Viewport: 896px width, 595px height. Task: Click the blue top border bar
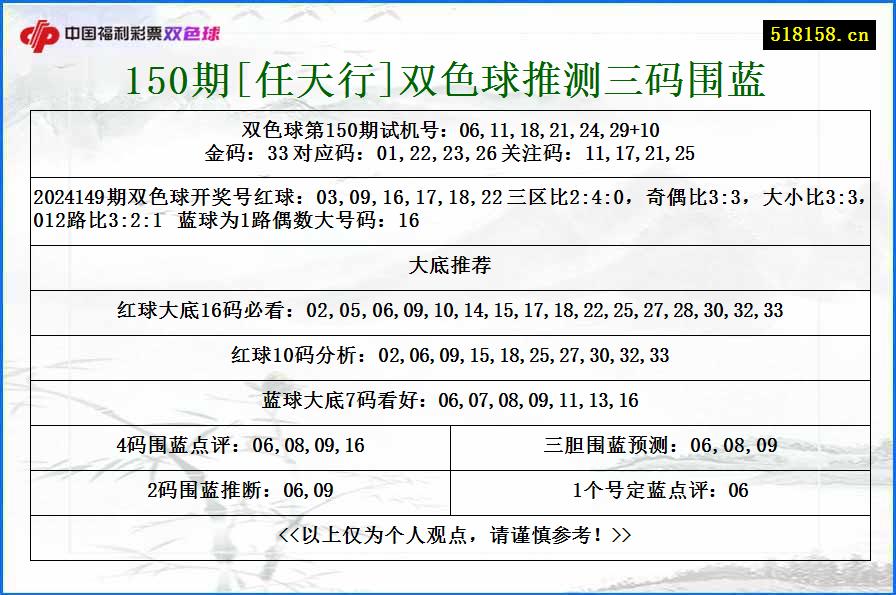tap(448, 3)
